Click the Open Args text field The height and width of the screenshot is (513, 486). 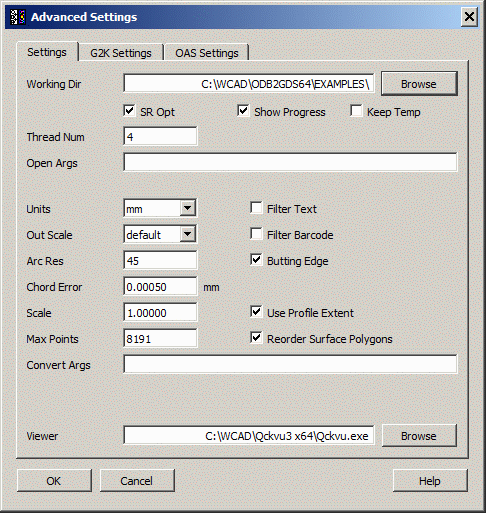(290, 162)
